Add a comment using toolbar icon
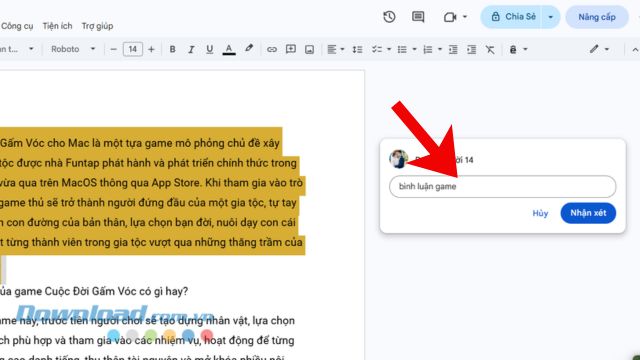 (291, 49)
